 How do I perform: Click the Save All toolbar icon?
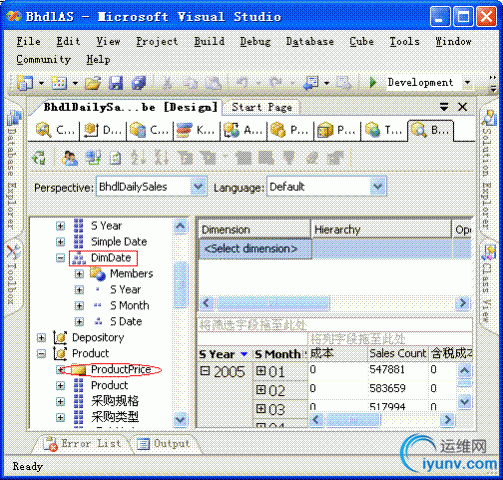click(139, 82)
